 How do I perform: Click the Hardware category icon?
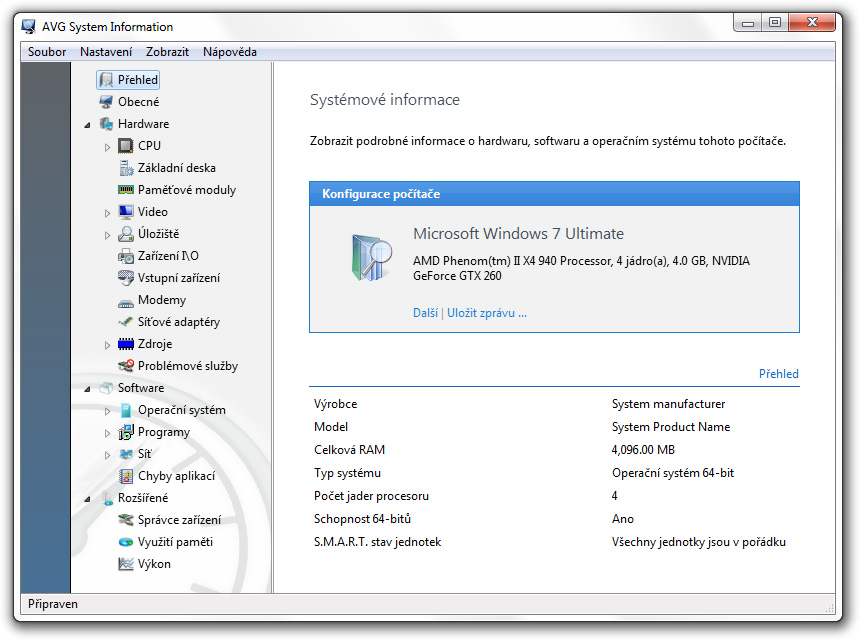106,124
